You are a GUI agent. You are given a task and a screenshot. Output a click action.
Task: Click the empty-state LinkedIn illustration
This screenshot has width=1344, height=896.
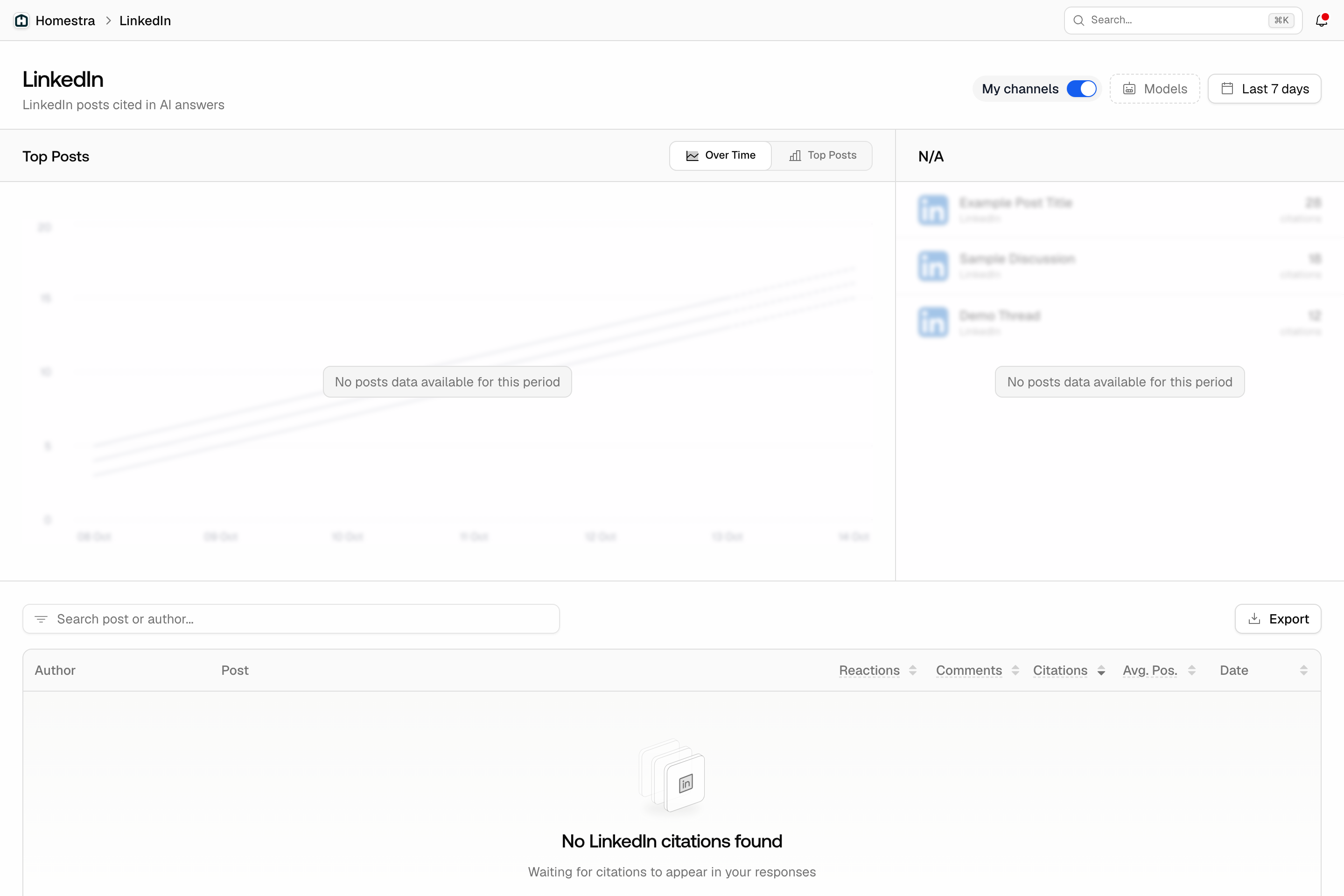click(672, 776)
